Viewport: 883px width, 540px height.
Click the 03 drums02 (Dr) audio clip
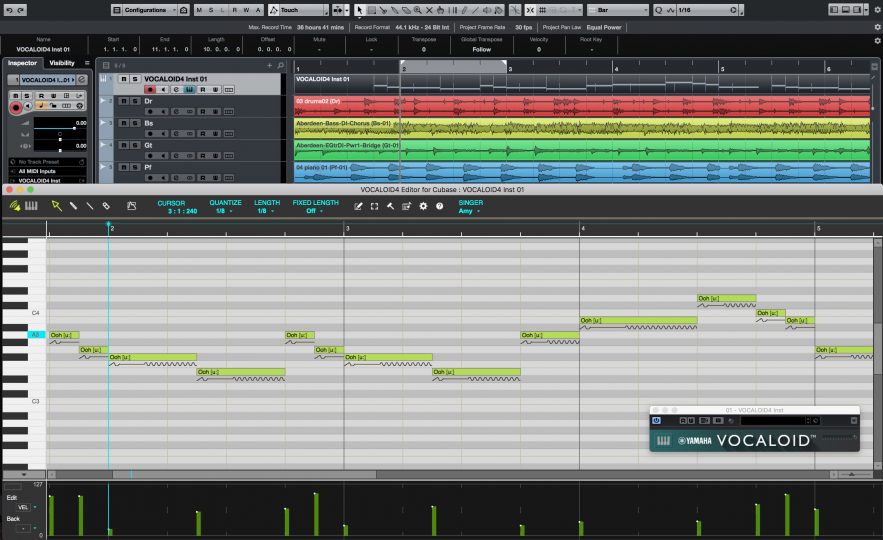coord(582,106)
